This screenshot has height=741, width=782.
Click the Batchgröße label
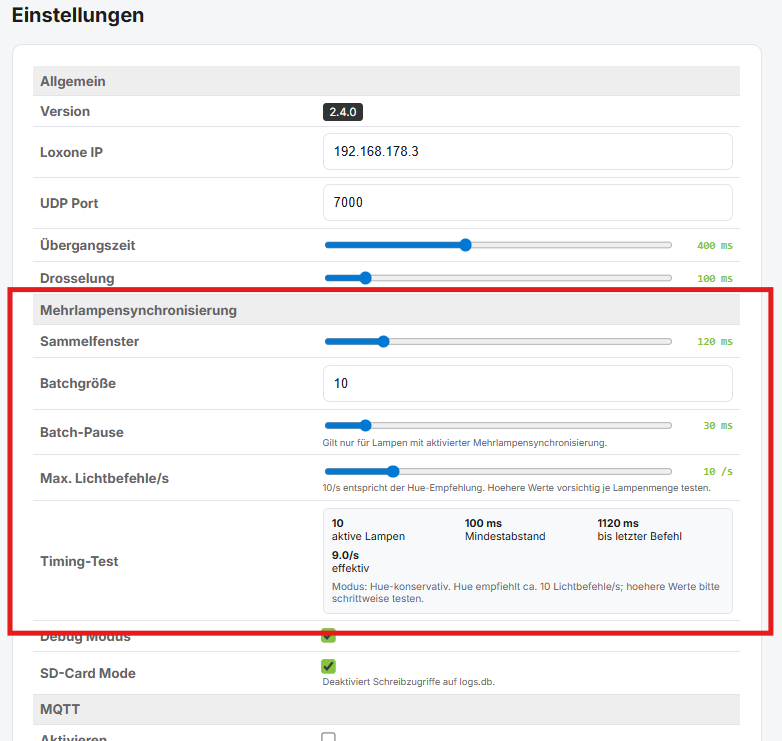tap(78, 383)
